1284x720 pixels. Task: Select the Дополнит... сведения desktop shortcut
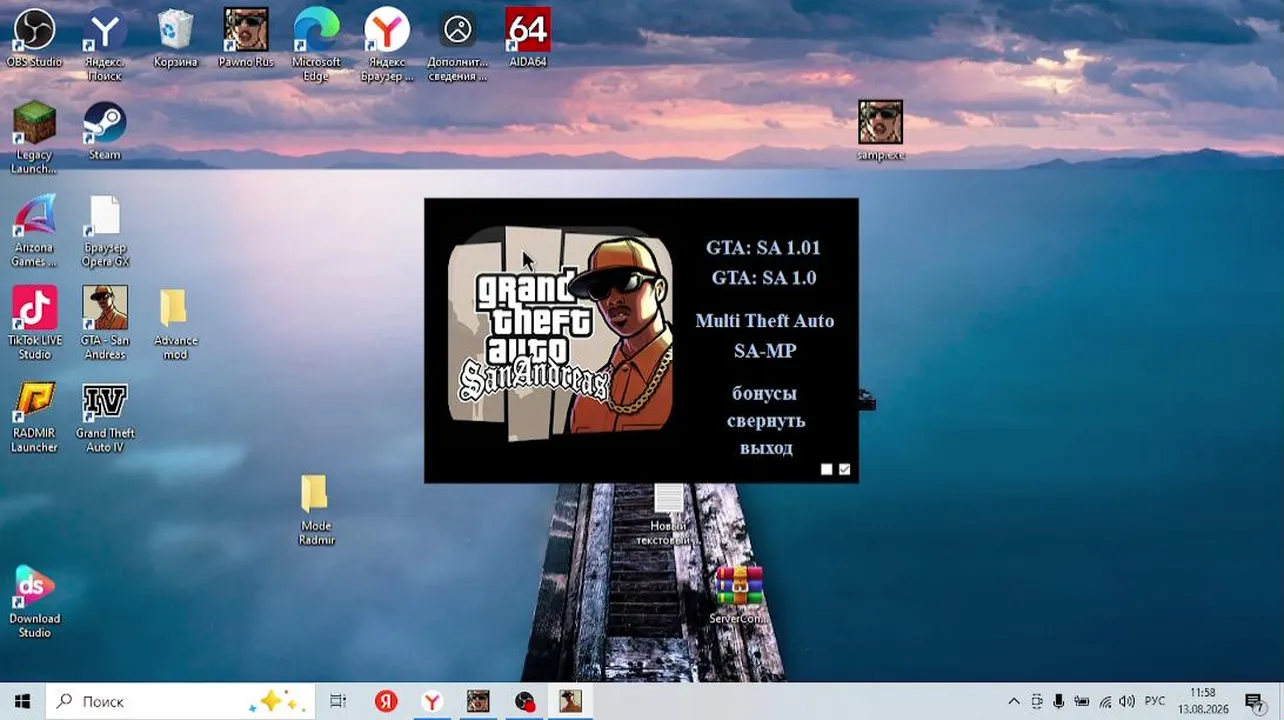[x=458, y=45]
